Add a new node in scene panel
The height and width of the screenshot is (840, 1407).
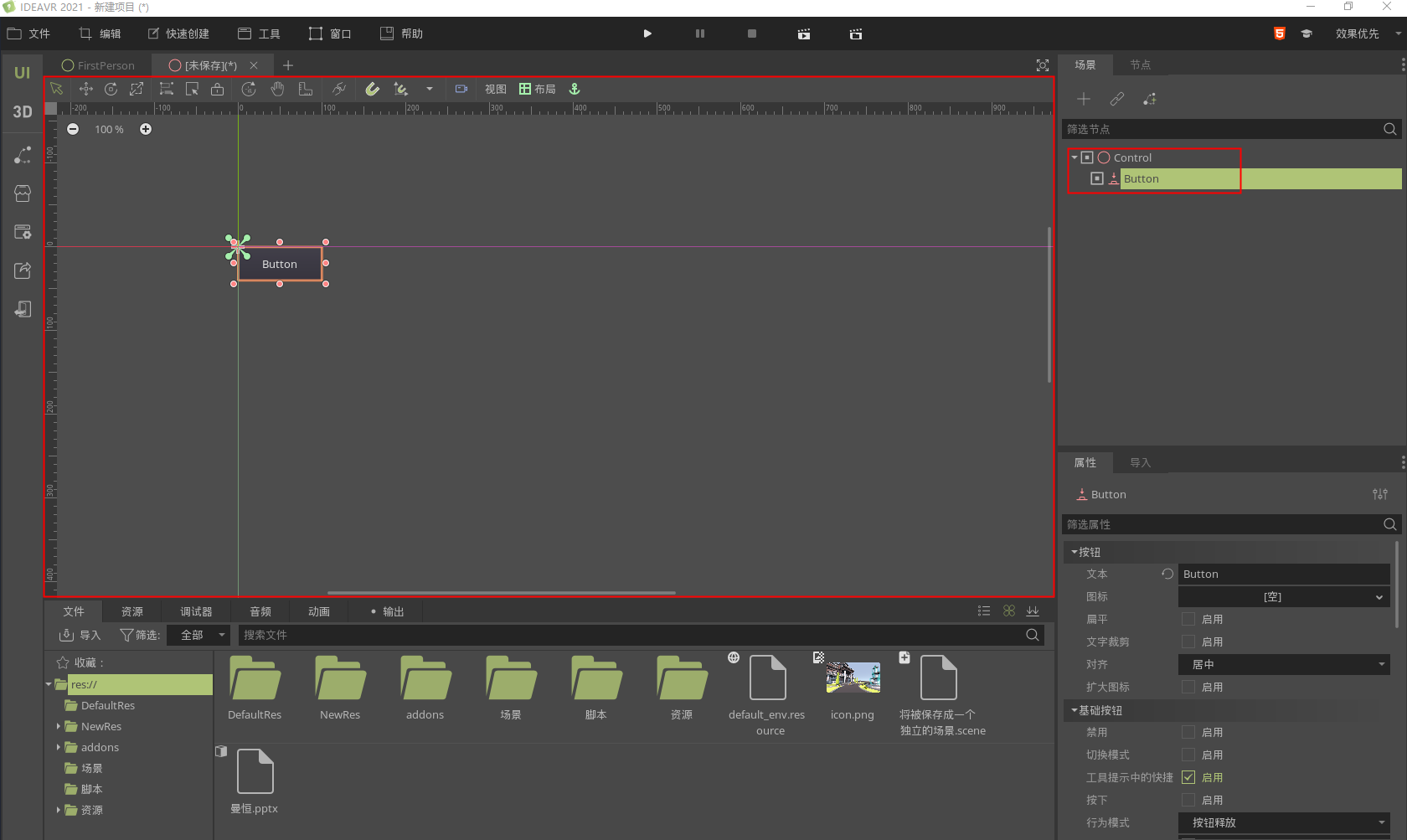pyautogui.click(x=1084, y=99)
